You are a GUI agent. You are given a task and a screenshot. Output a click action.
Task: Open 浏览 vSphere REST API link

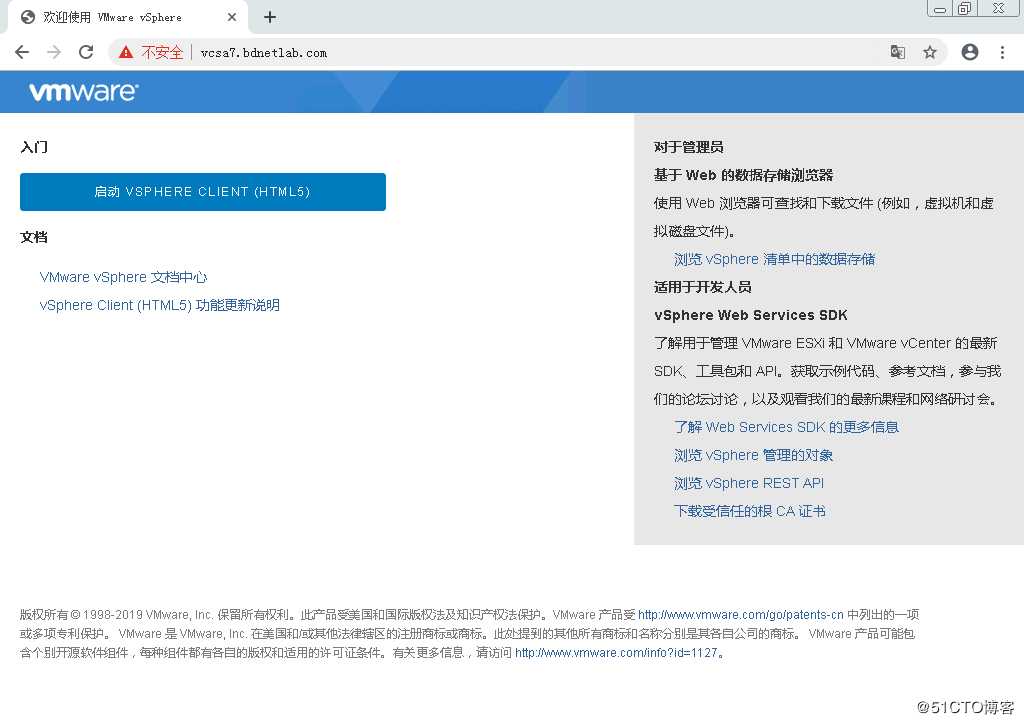point(749,483)
